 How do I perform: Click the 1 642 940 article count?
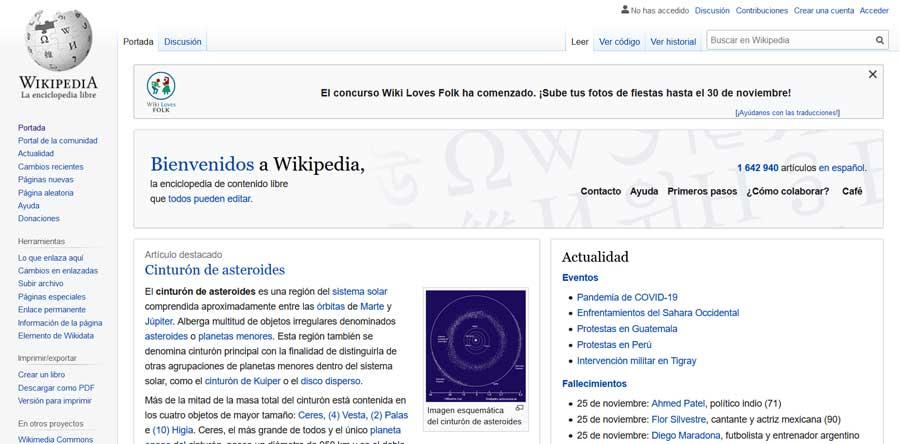click(758, 168)
